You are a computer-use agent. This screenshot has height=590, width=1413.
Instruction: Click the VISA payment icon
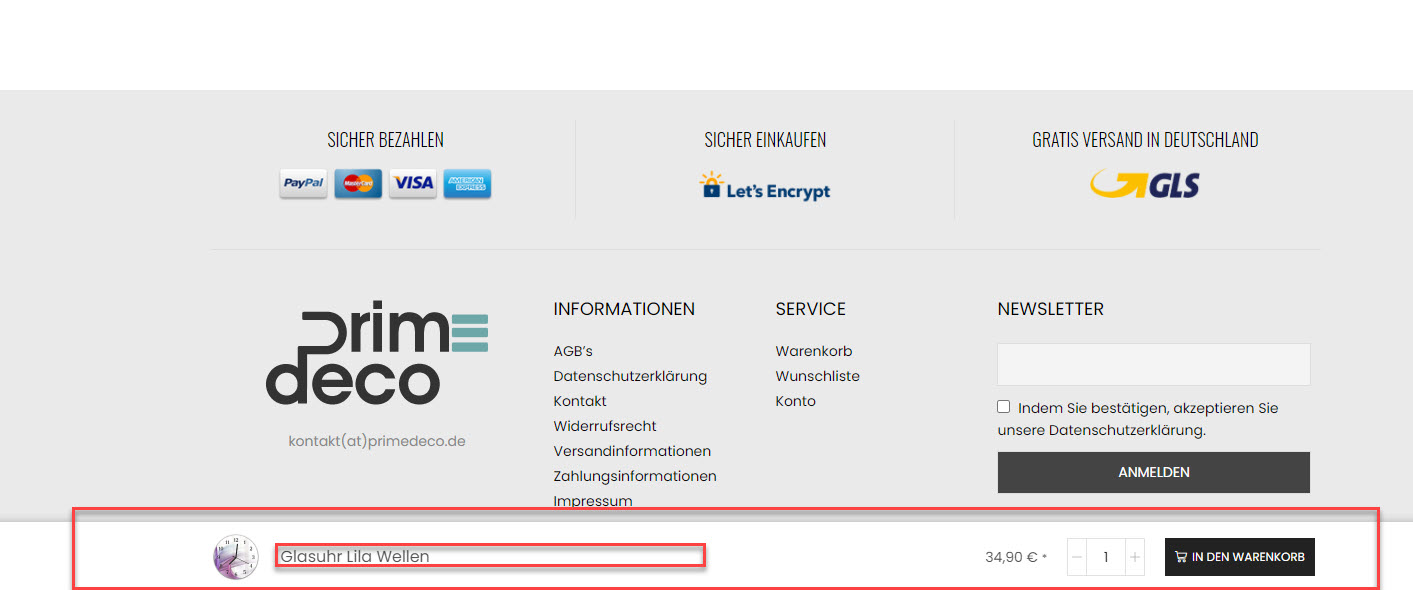click(413, 183)
